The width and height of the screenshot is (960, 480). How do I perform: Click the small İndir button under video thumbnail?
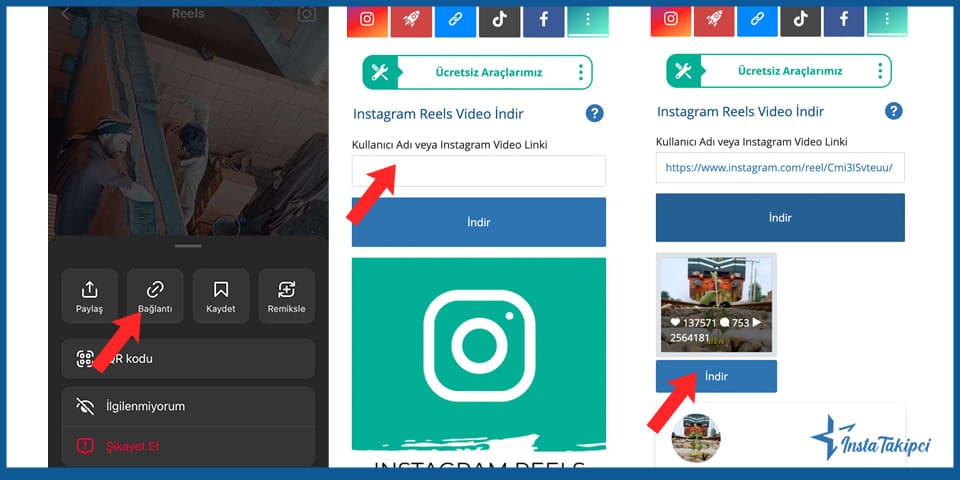coord(716,376)
